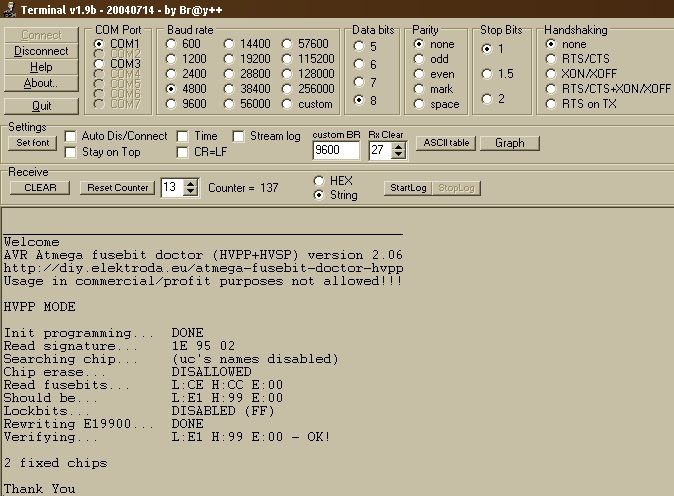Image resolution: width=674 pixels, height=496 pixels.
Task: Click the Set font button
Action: [33, 143]
